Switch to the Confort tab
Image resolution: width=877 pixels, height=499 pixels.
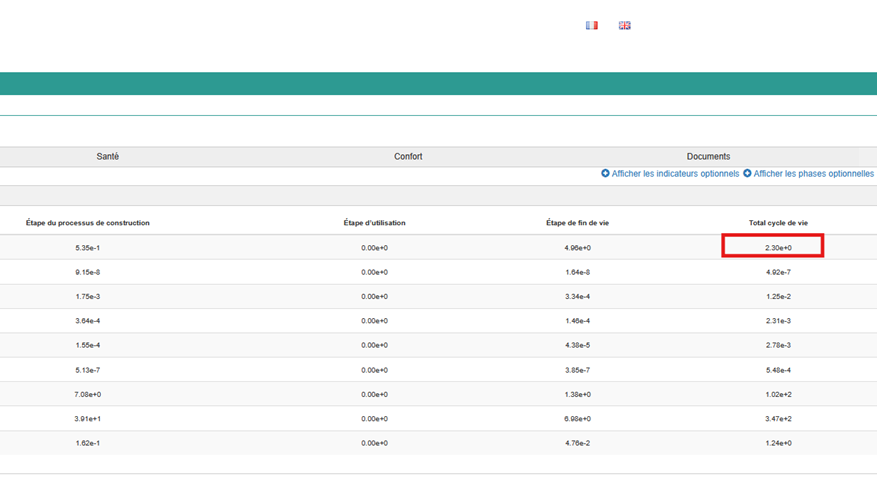point(408,157)
